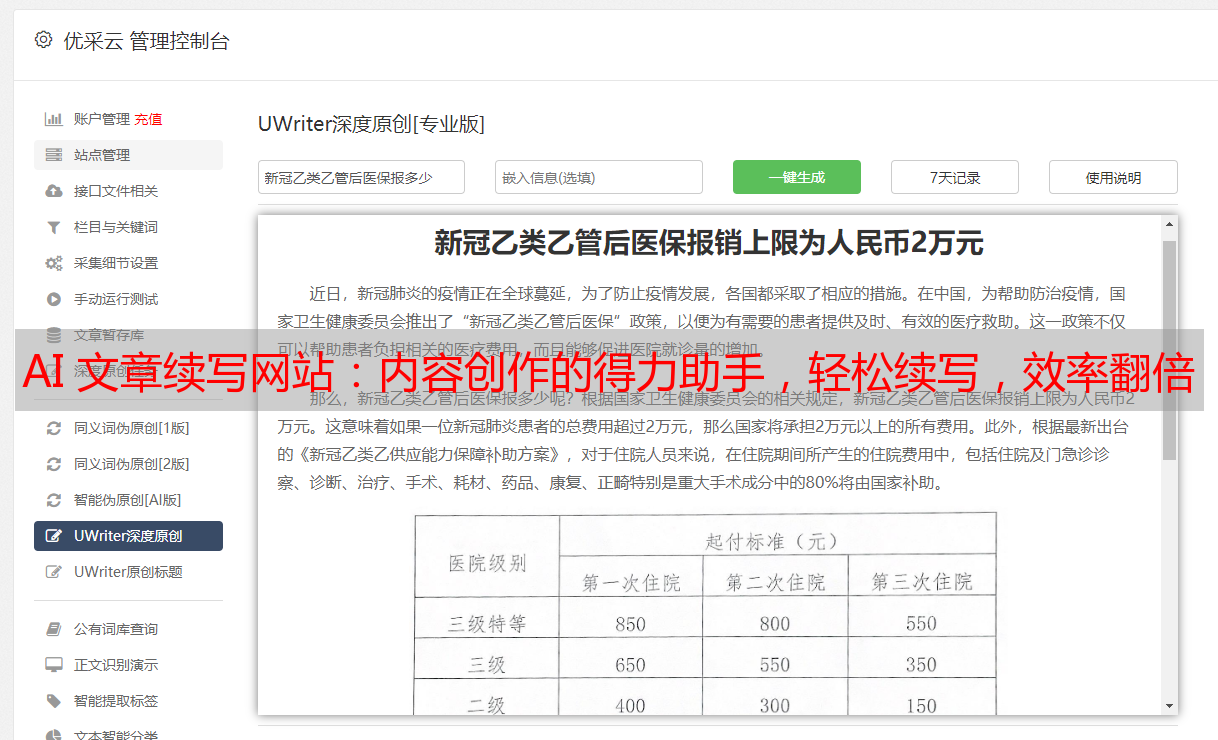Click the green 一键生成 button
Image resolution: width=1218 pixels, height=740 pixels.
(x=796, y=177)
